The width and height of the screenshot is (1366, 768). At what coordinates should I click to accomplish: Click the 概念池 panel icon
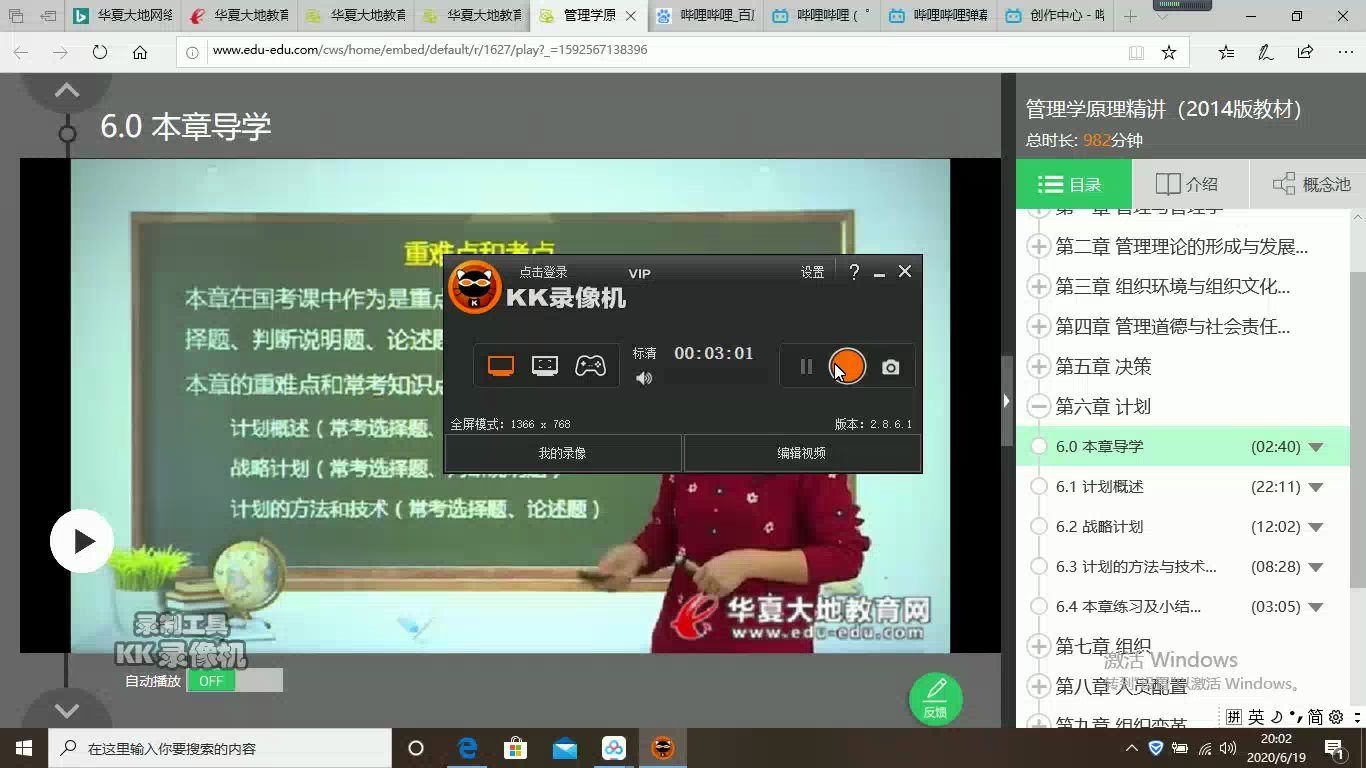pos(1283,183)
